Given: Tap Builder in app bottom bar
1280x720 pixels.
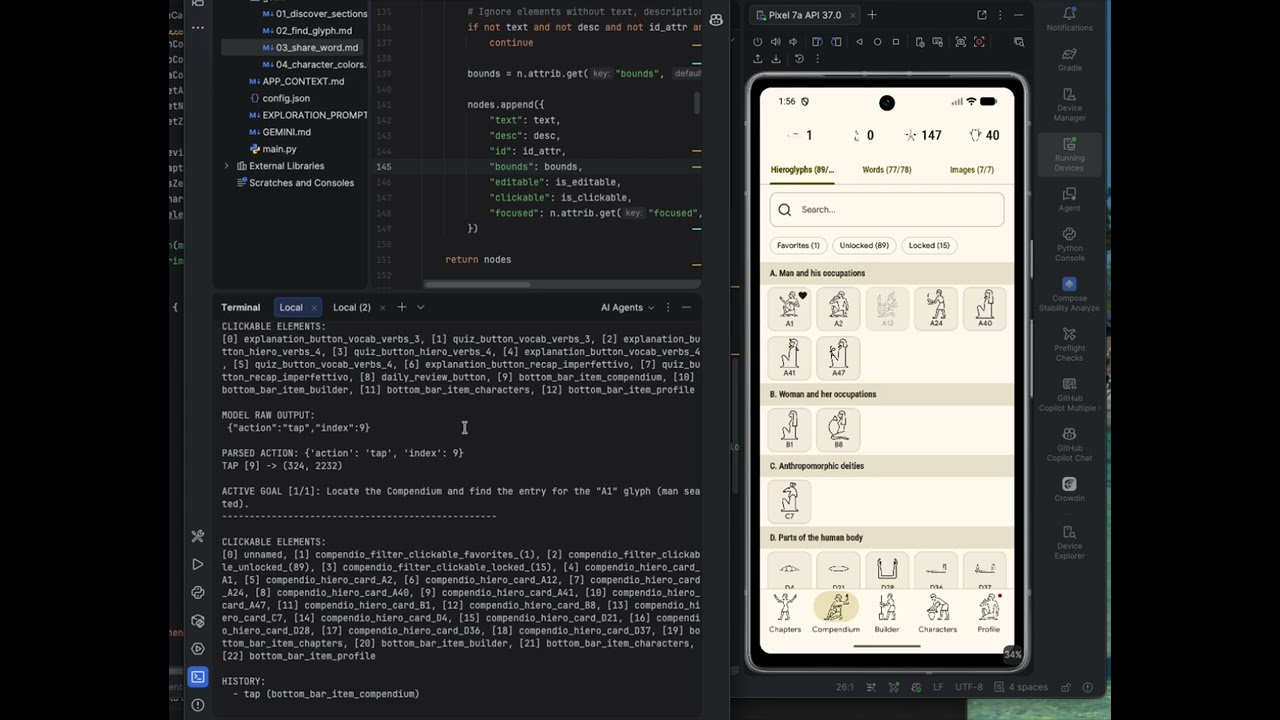Looking at the screenshot, I should pos(887,614).
